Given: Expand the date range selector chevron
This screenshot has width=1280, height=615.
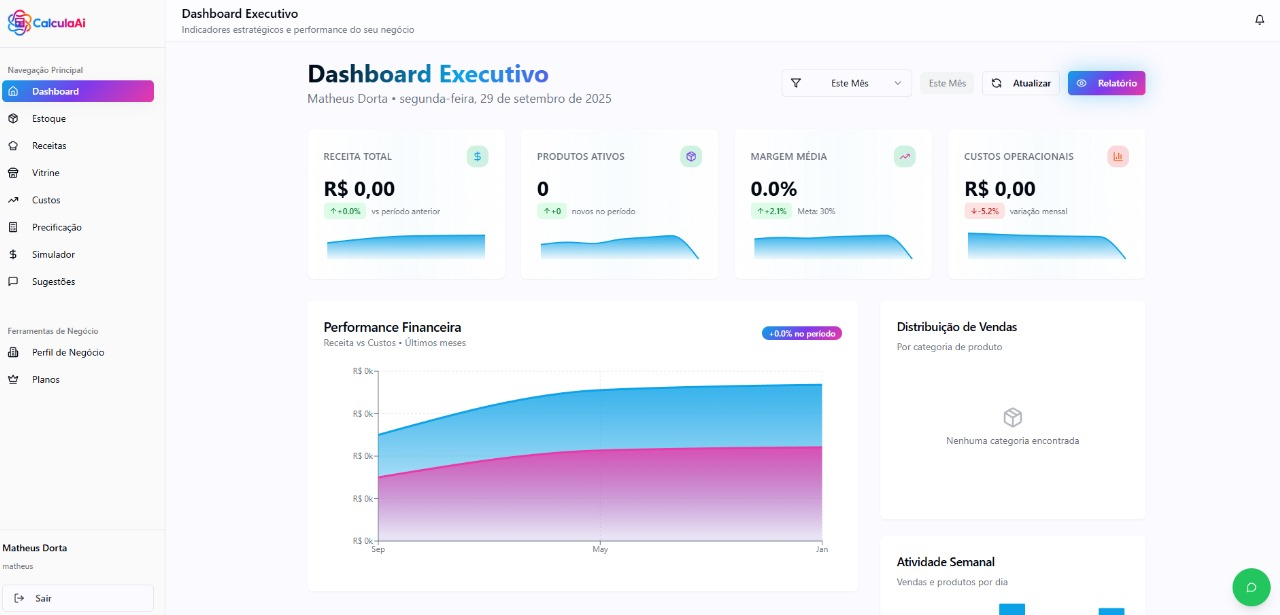Looking at the screenshot, I should tap(897, 83).
